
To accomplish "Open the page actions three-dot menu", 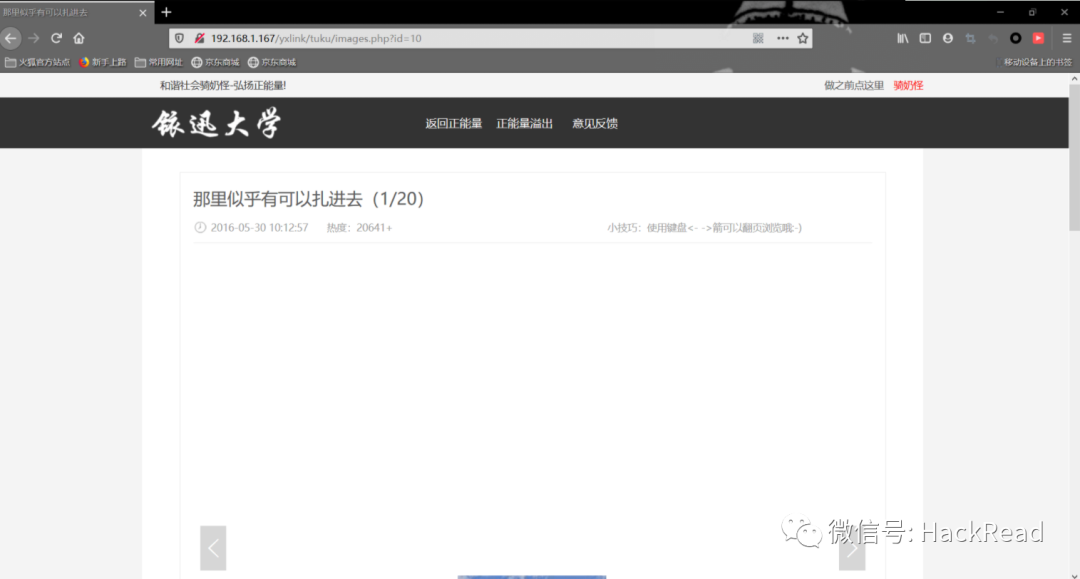I will [782, 38].
